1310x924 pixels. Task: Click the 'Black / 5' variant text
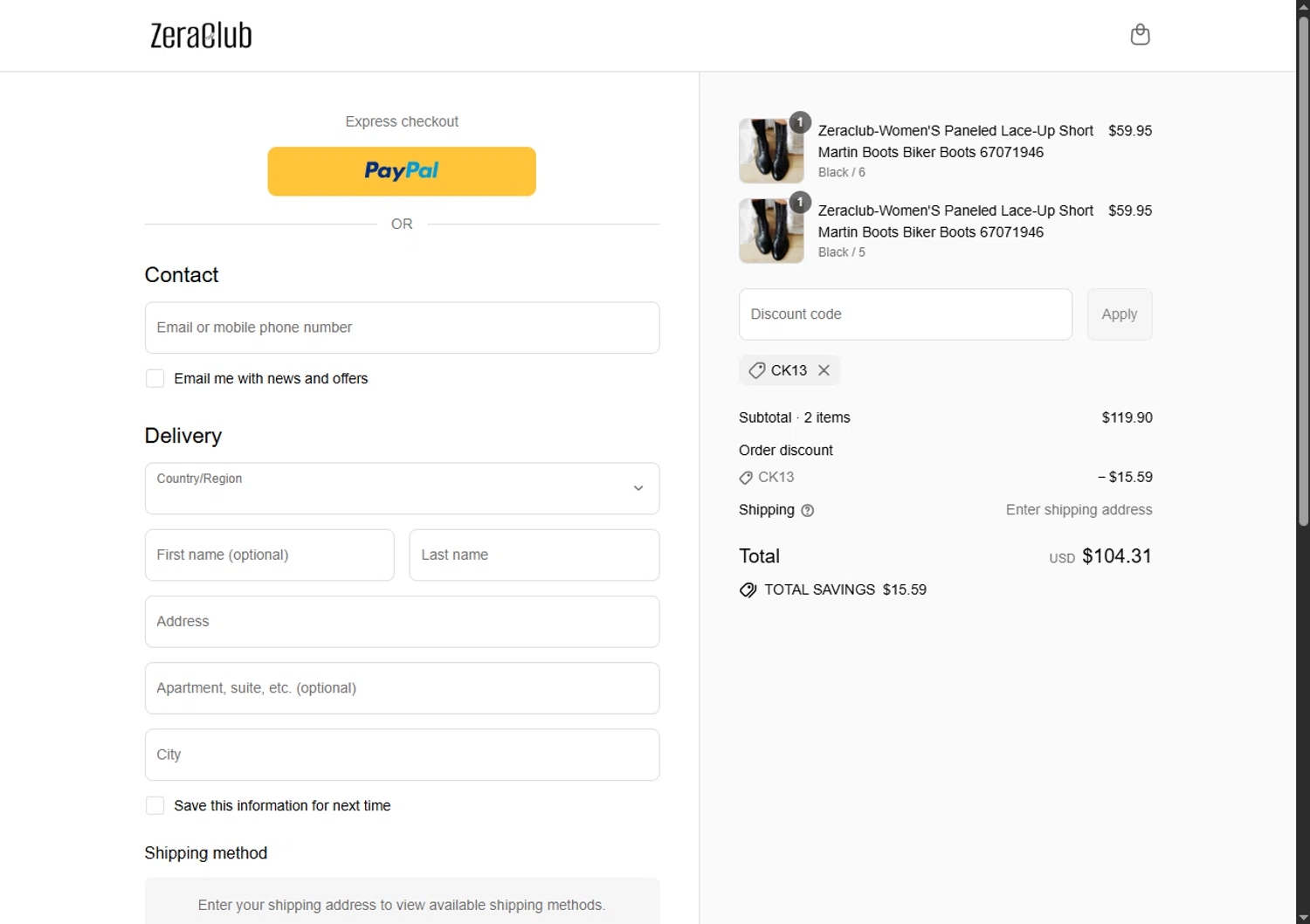[x=842, y=252]
